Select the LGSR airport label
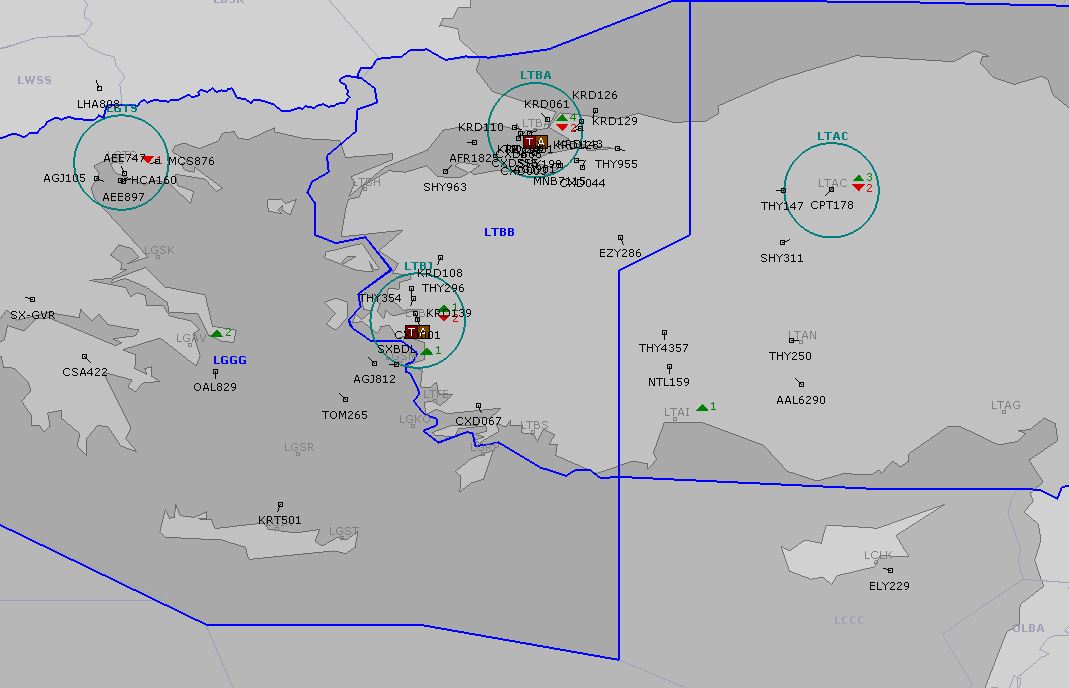This screenshot has width=1069, height=688. 299,447
